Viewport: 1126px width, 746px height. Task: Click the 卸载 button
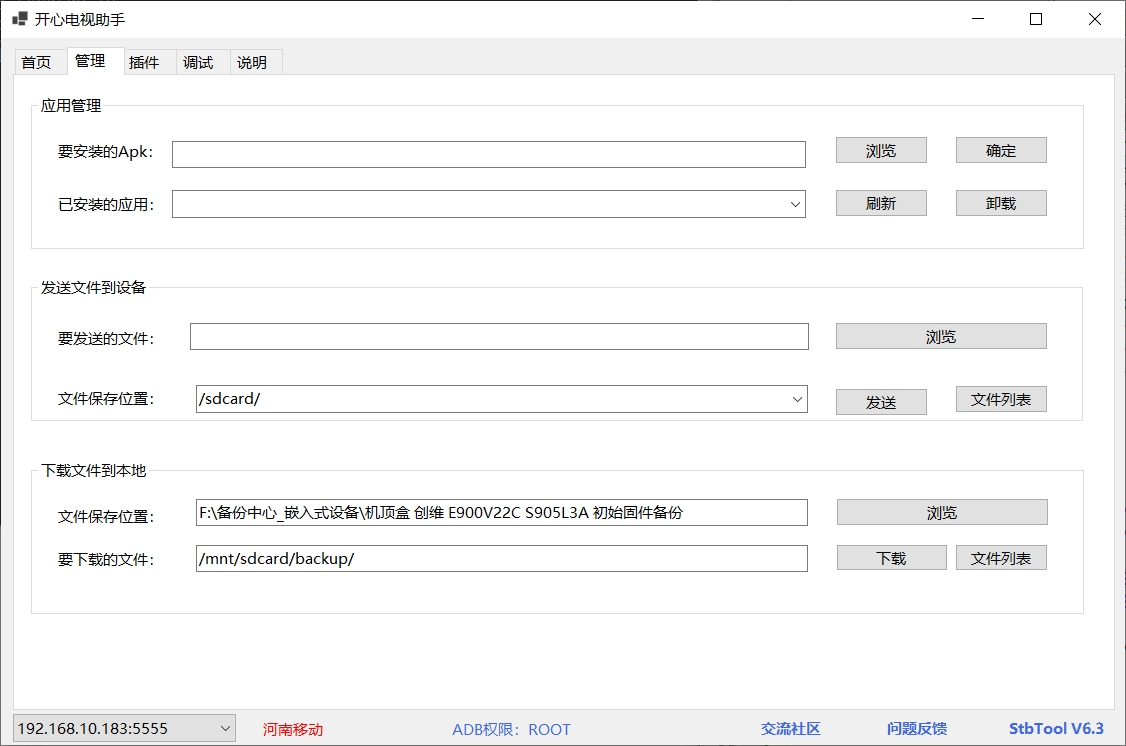click(1001, 203)
